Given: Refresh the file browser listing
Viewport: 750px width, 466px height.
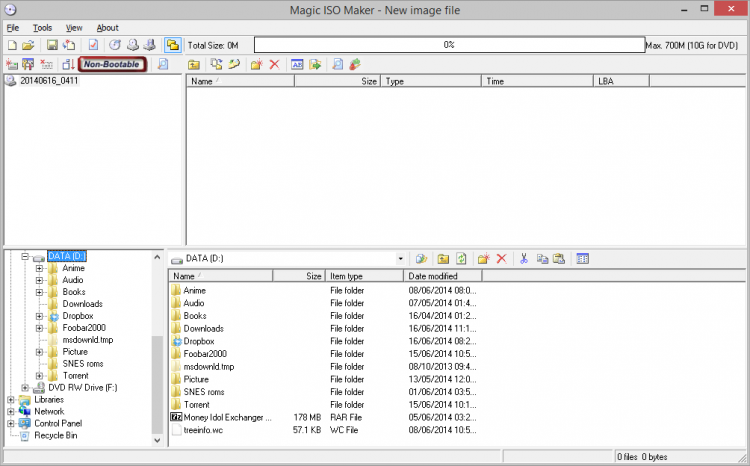Looking at the screenshot, I should pyautogui.click(x=461, y=259).
